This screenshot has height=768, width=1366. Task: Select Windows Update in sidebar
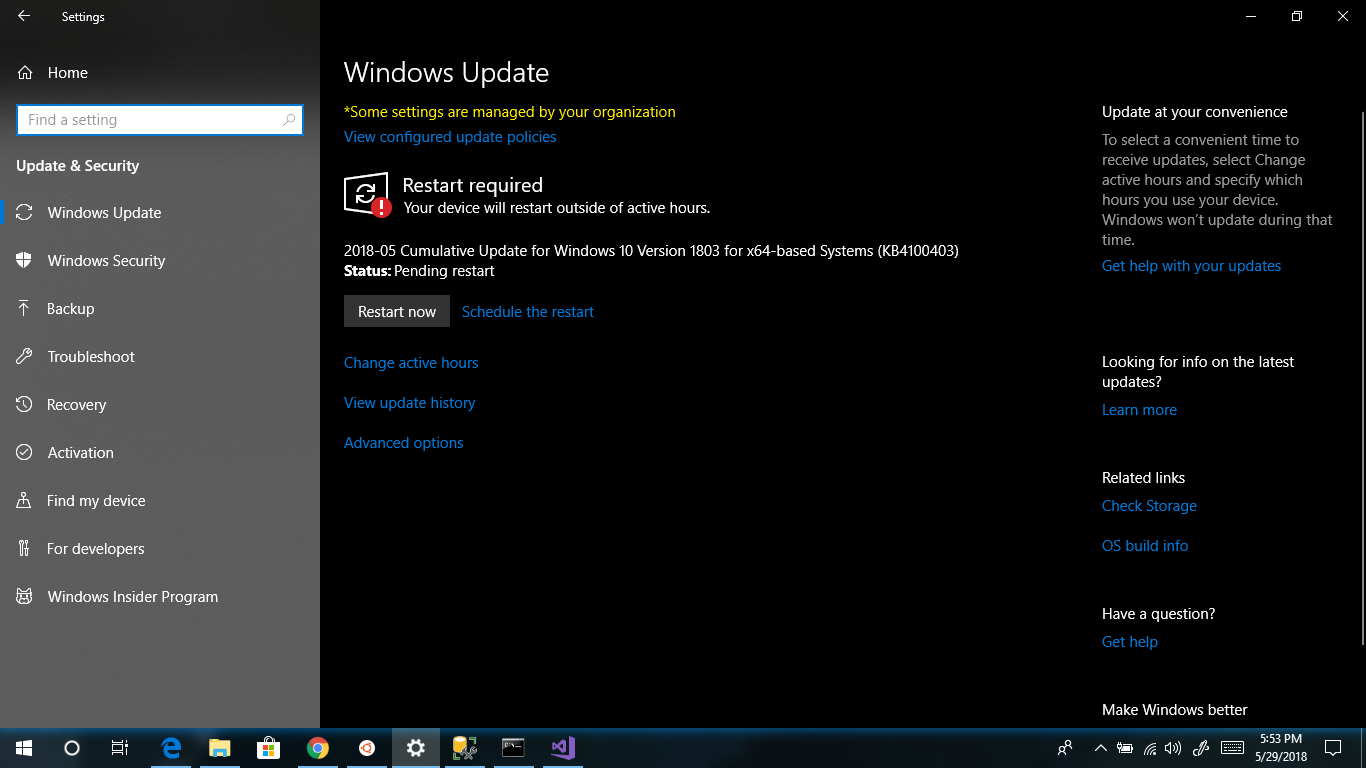tap(160, 213)
